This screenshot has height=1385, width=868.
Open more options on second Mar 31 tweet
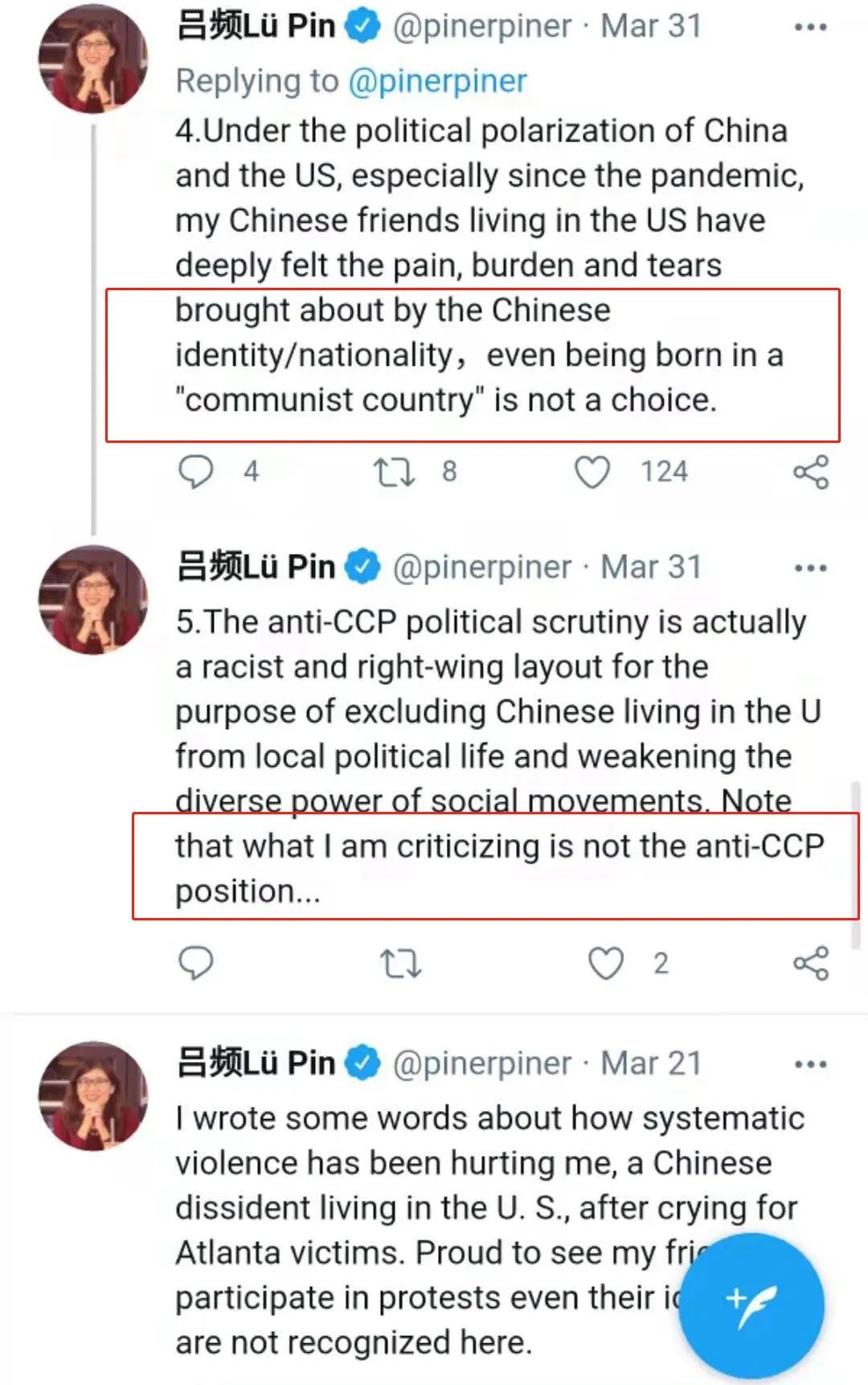[809, 568]
